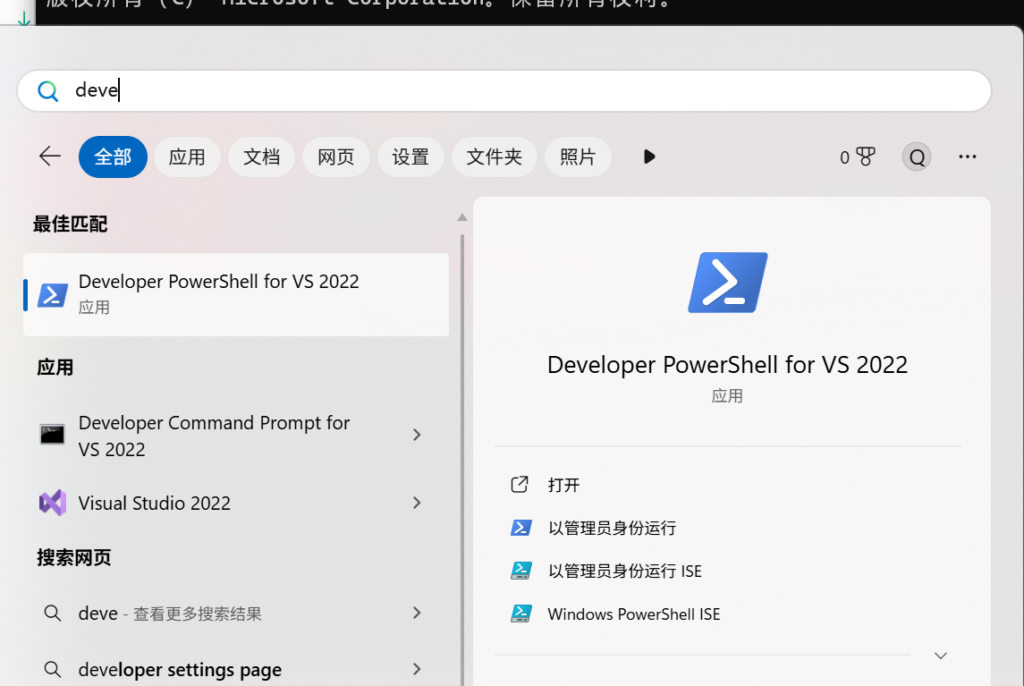This screenshot has height=686, width=1024.
Task: Open the 设置 search filter
Action: [410, 156]
